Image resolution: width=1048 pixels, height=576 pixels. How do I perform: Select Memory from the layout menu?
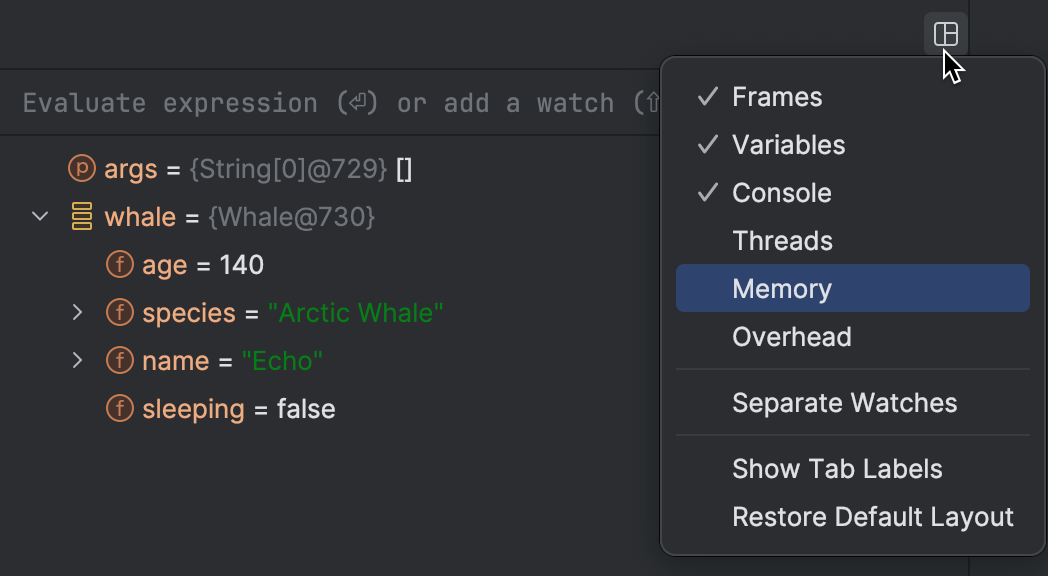click(x=782, y=289)
